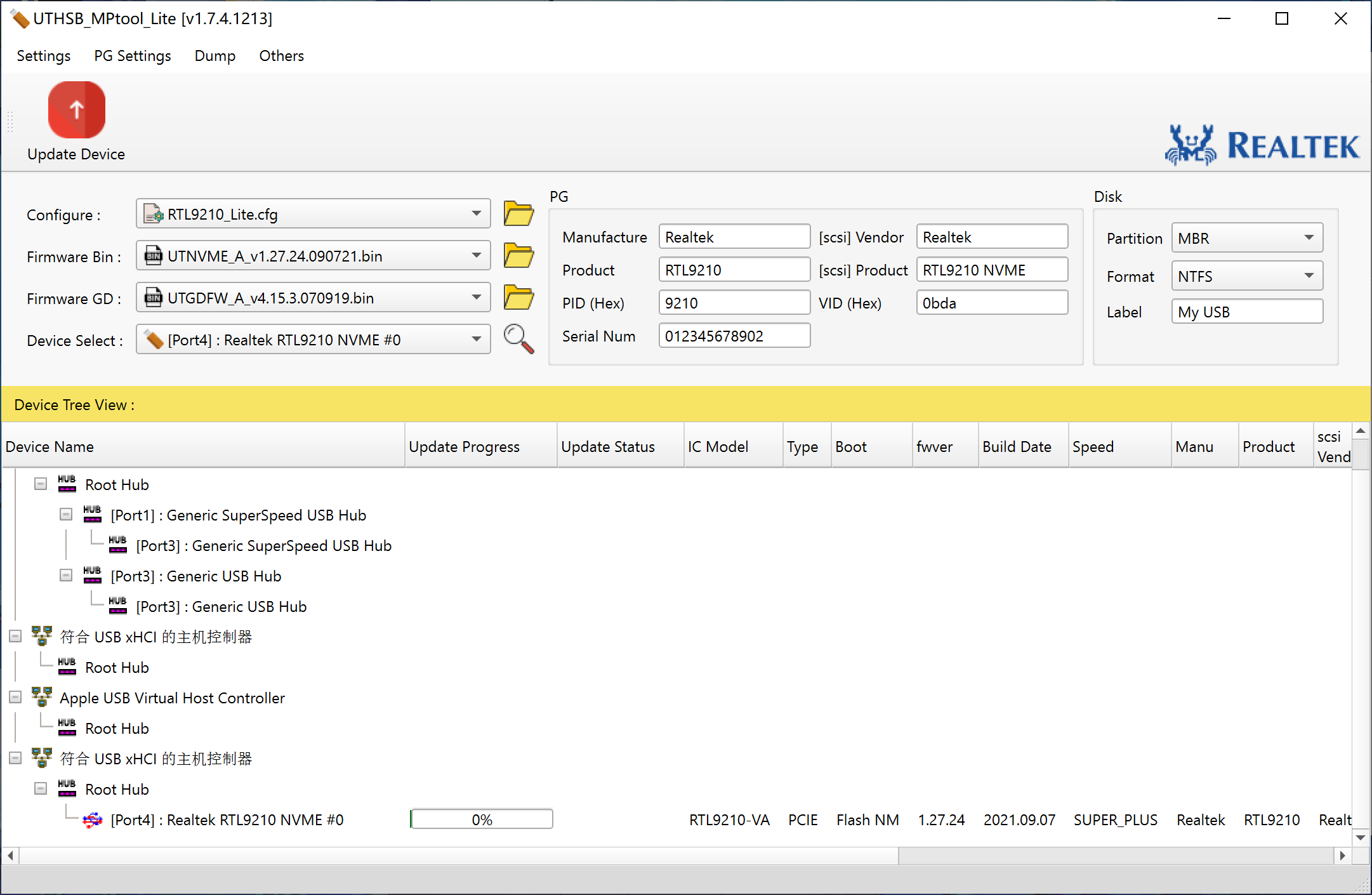Image resolution: width=1372 pixels, height=895 pixels.
Task: Click the RTL9210-VA IC Model cell
Action: [729, 820]
